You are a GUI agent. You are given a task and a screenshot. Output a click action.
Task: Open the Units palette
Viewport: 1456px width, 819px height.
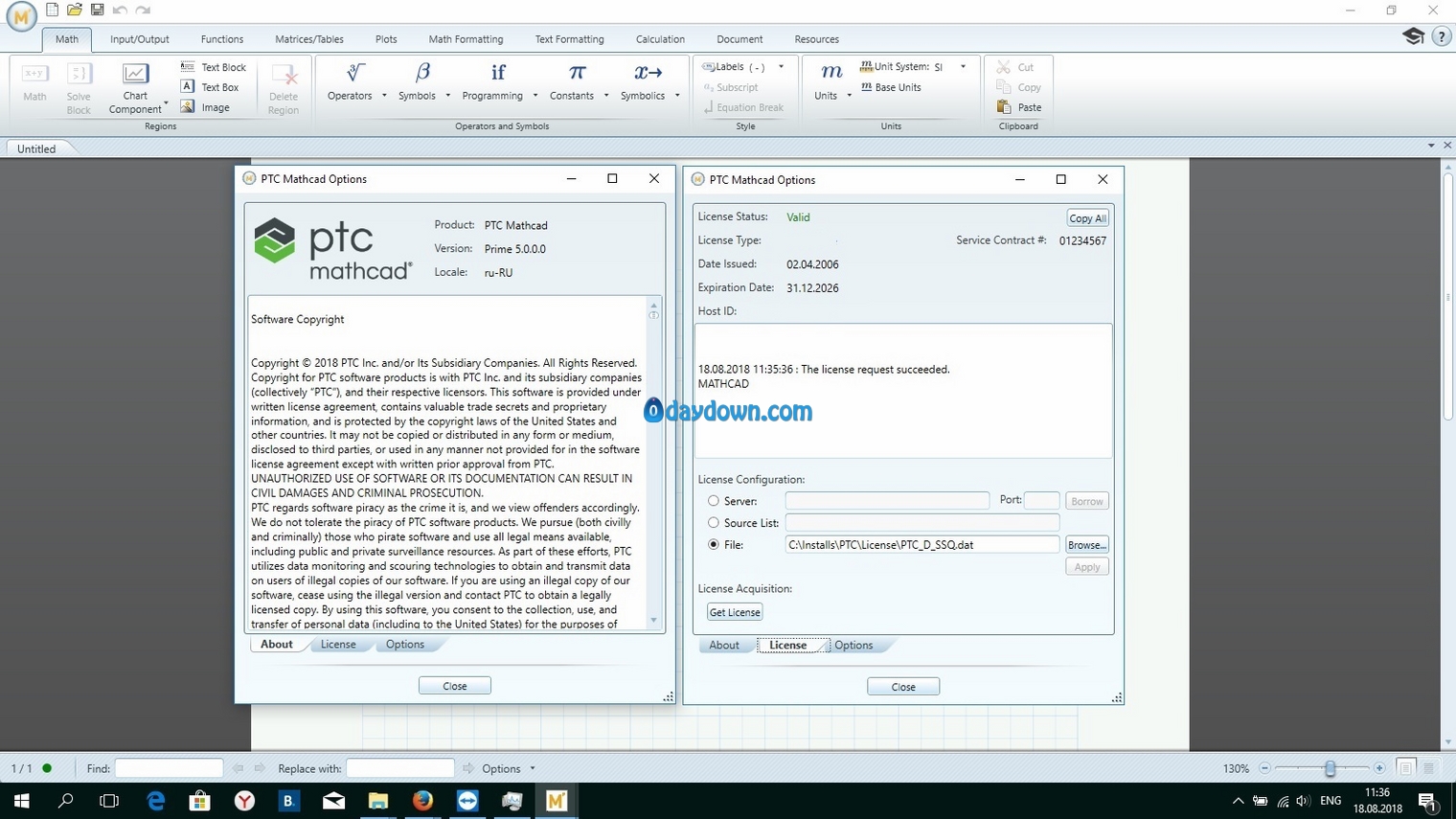(827, 82)
